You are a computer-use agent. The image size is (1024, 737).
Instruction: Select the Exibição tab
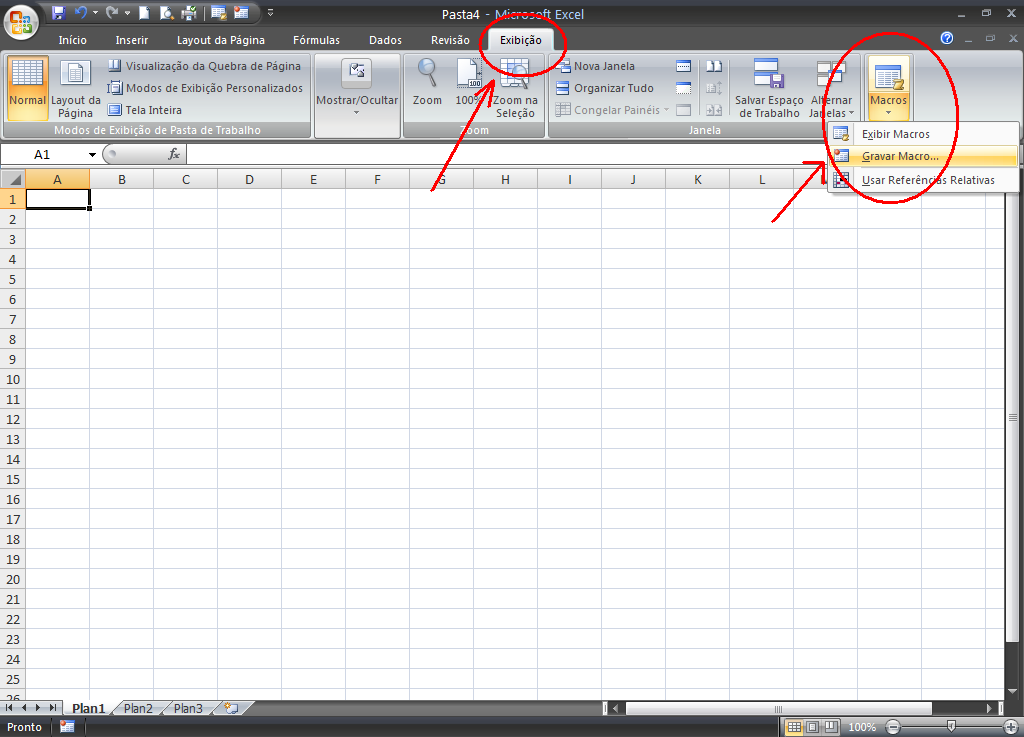(520, 40)
